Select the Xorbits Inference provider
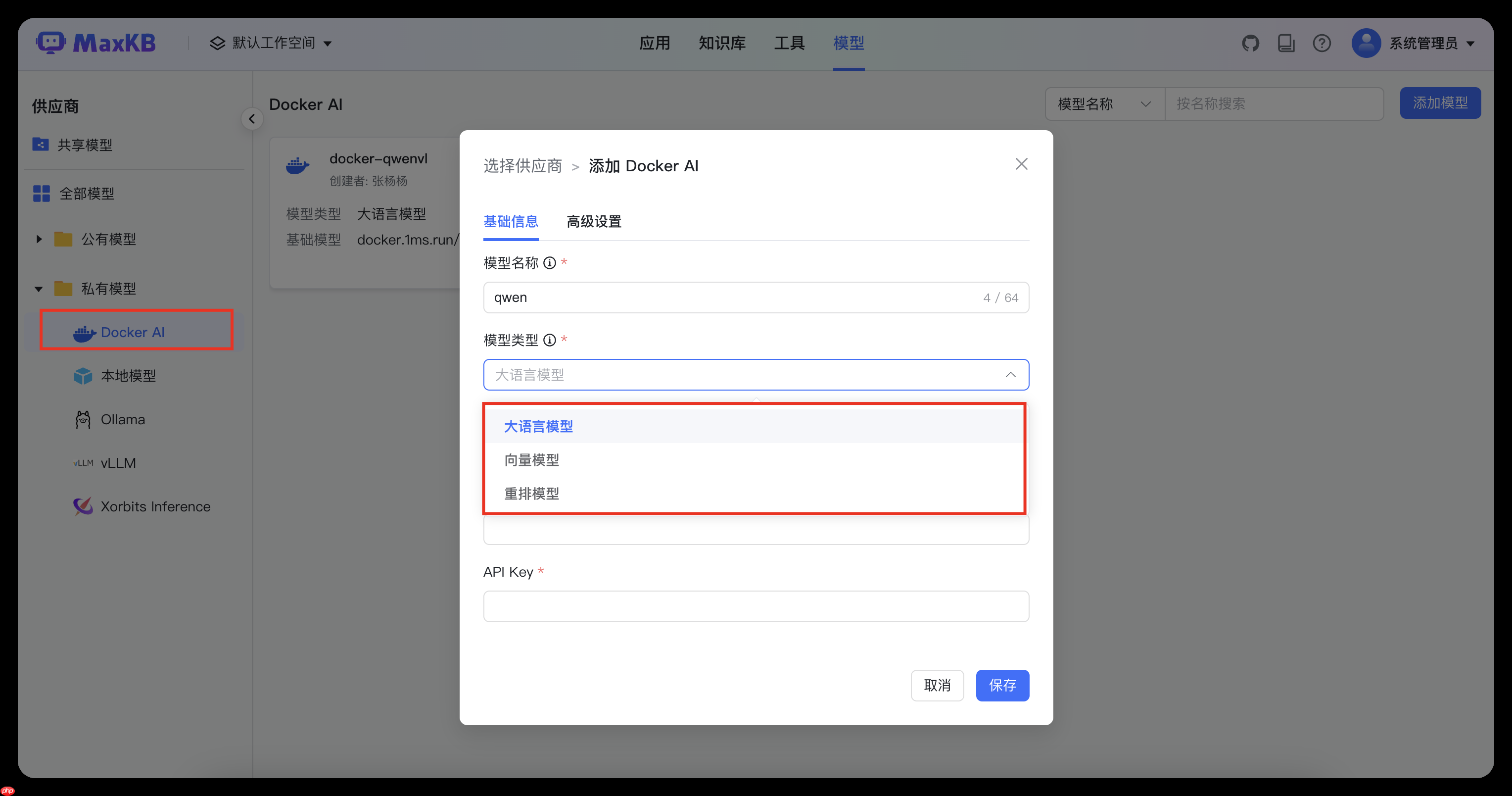1512x796 pixels. (155, 506)
